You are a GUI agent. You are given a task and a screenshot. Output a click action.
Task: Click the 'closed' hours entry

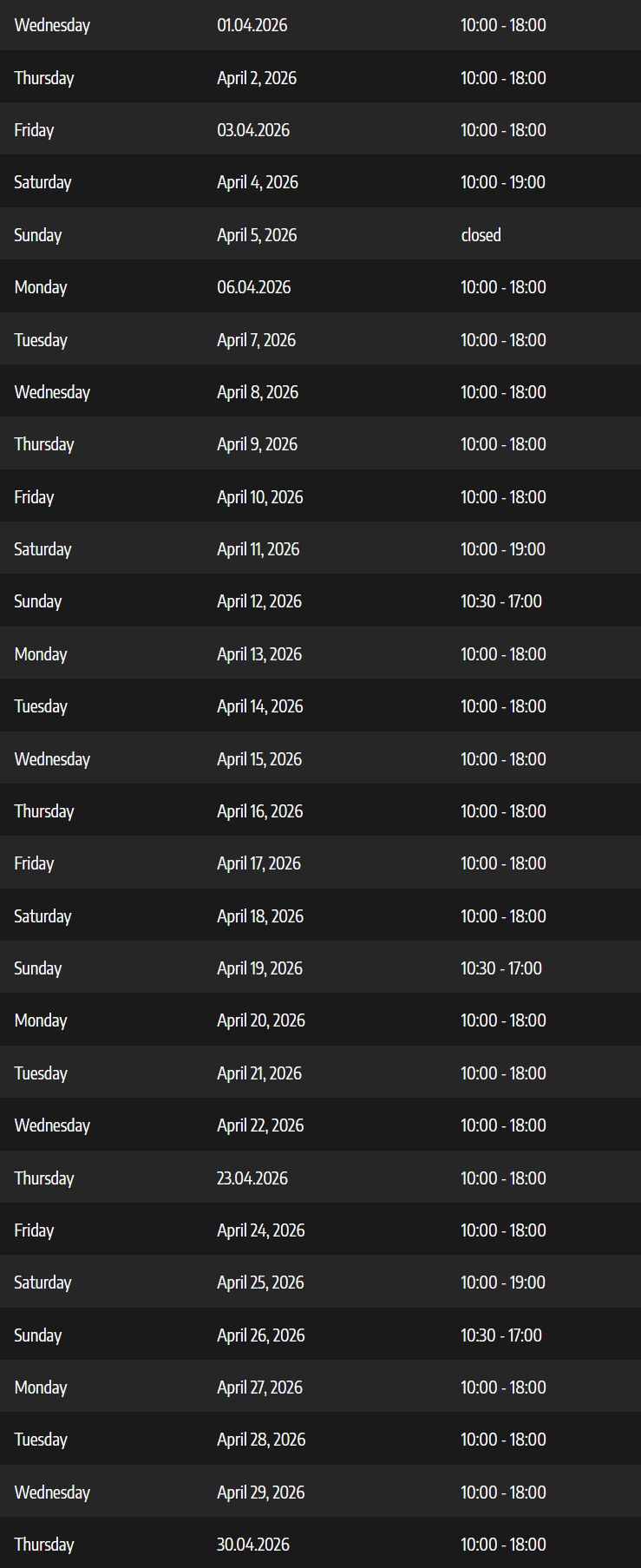pos(481,235)
